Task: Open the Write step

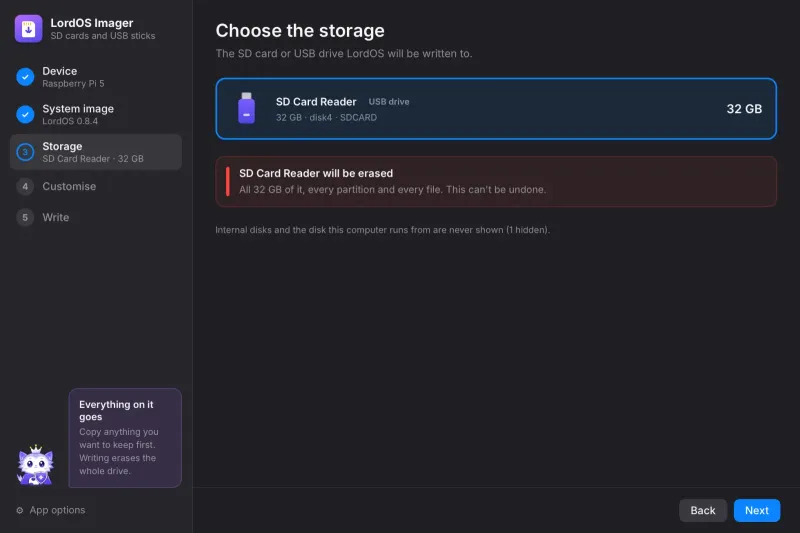Action: [96, 217]
